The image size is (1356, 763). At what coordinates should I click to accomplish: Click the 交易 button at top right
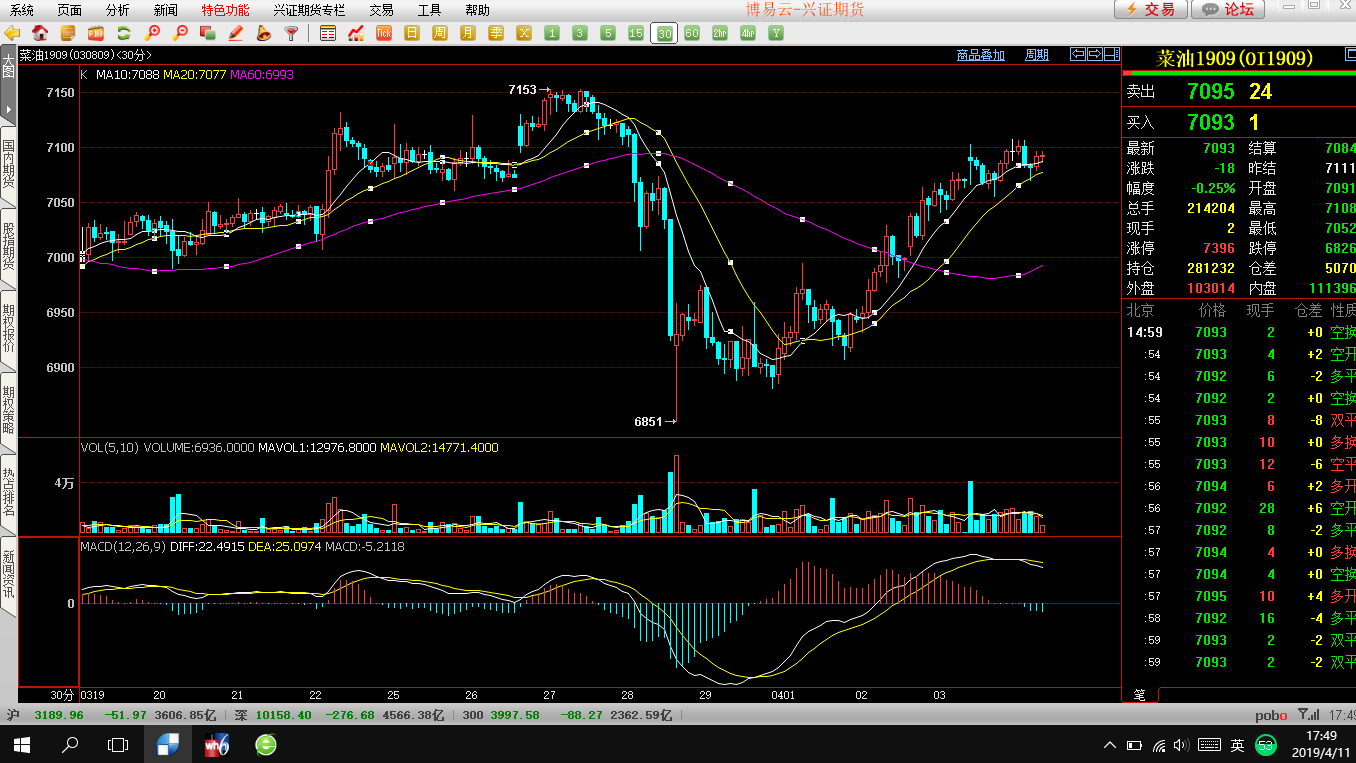click(x=1151, y=9)
